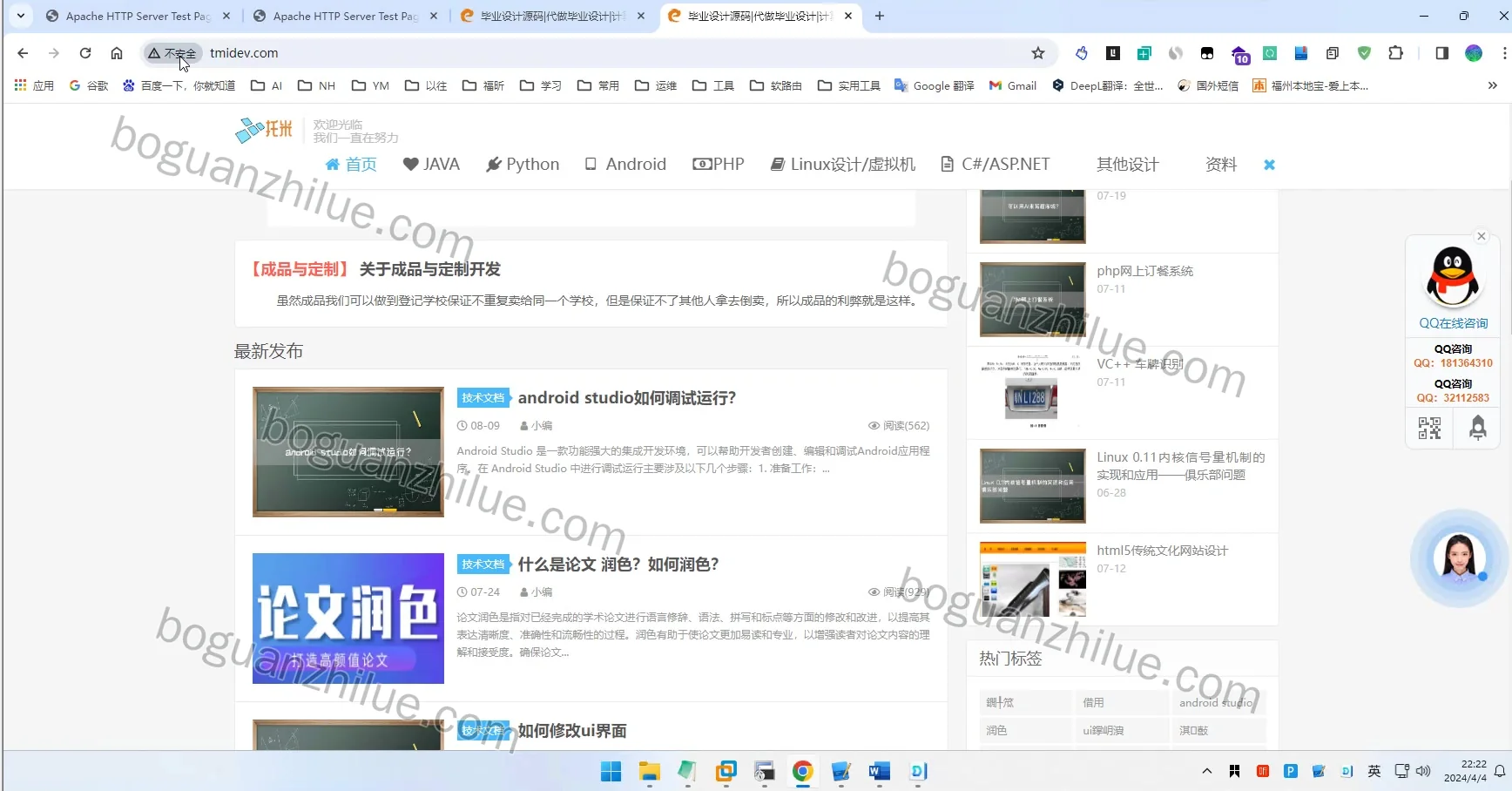This screenshot has height=791, width=1512.
Task: Click the browser reload button
Action: point(85,53)
